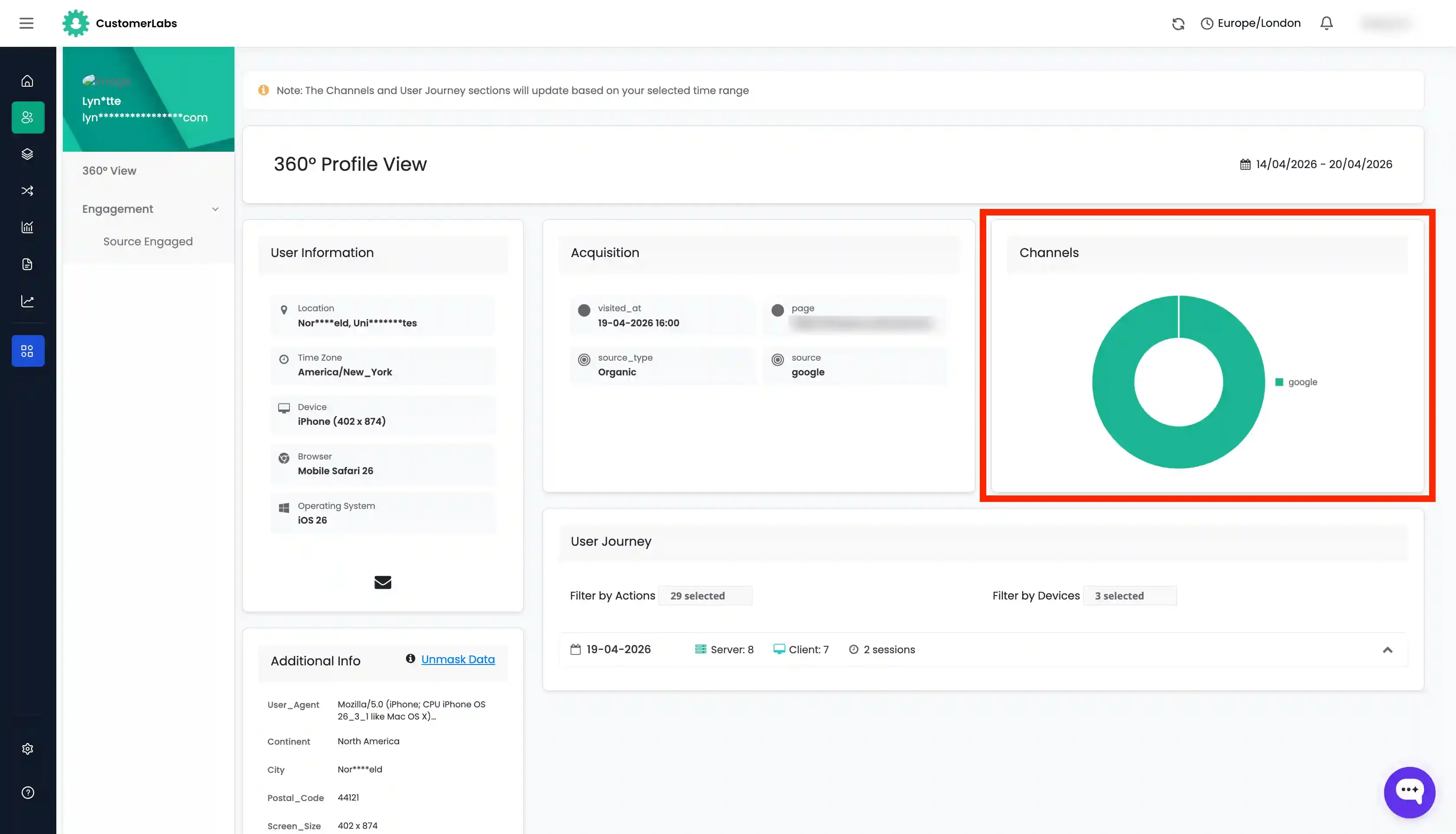Click the info icon beside Unmask Data
The height and width of the screenshot is (834, 1456).
point(410,659)
